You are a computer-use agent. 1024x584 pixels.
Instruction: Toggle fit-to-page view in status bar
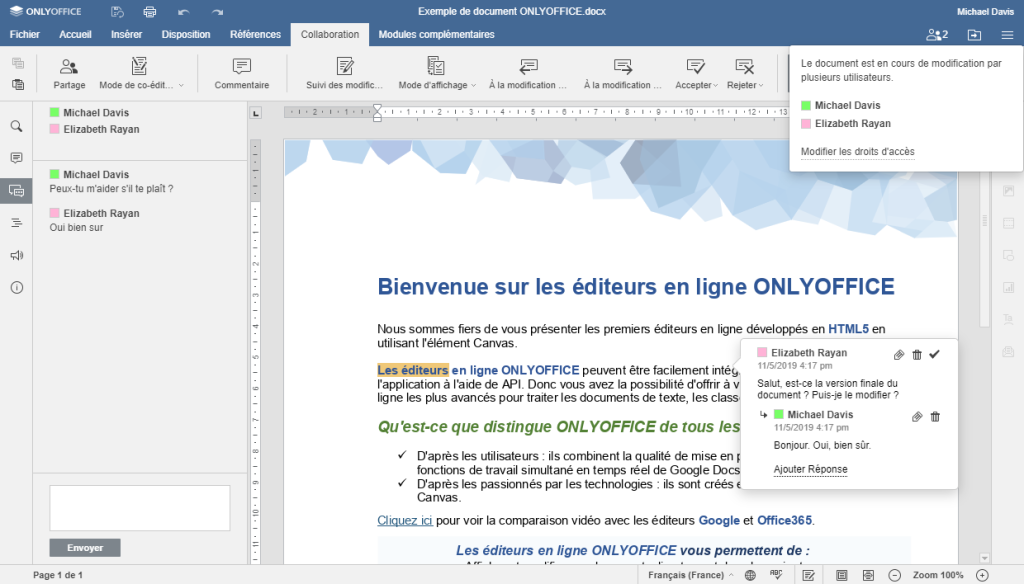tap(841, 575)
